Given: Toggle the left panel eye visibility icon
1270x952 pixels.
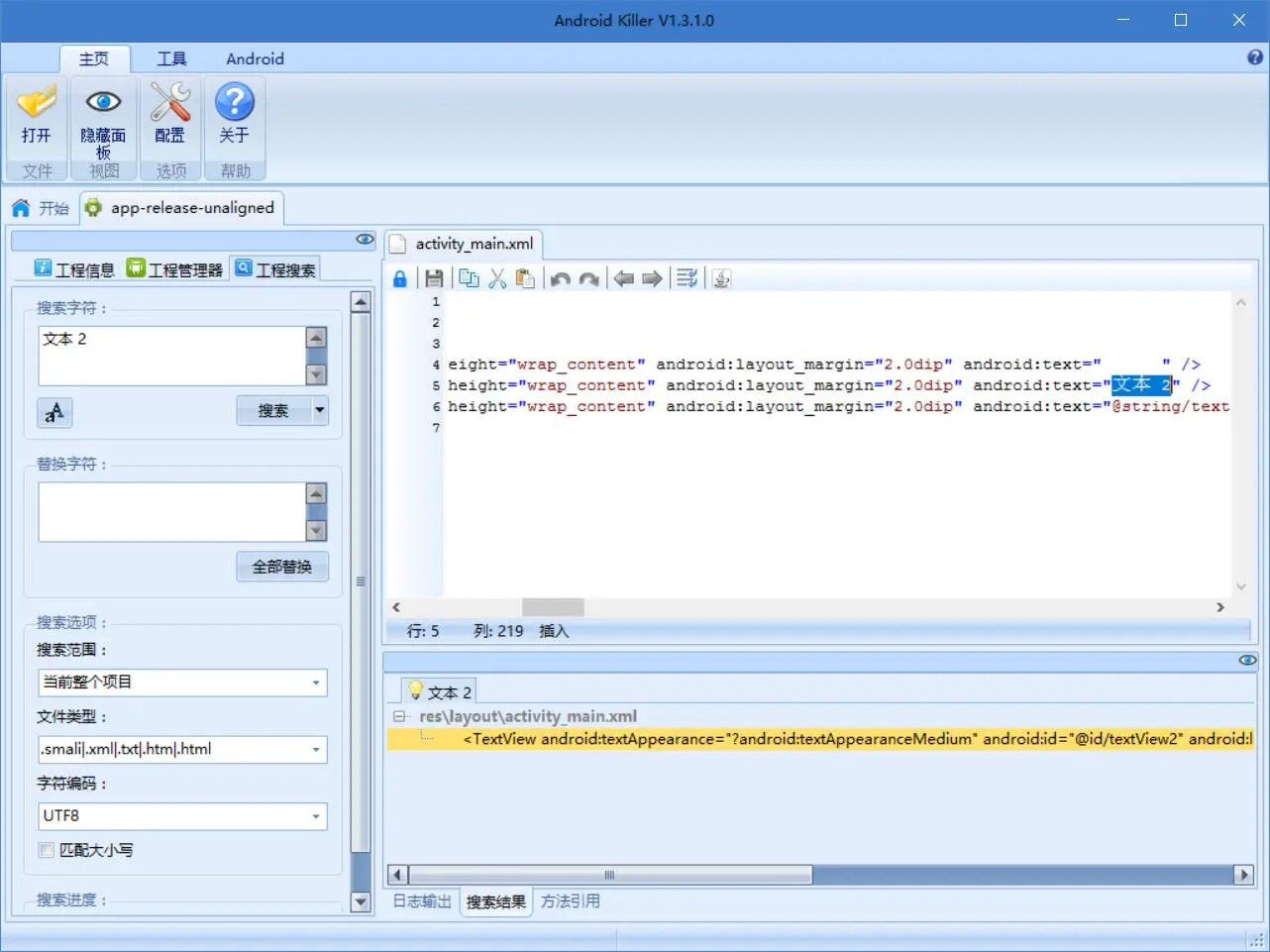Looking at the screenshot, I should click(365, 240).
